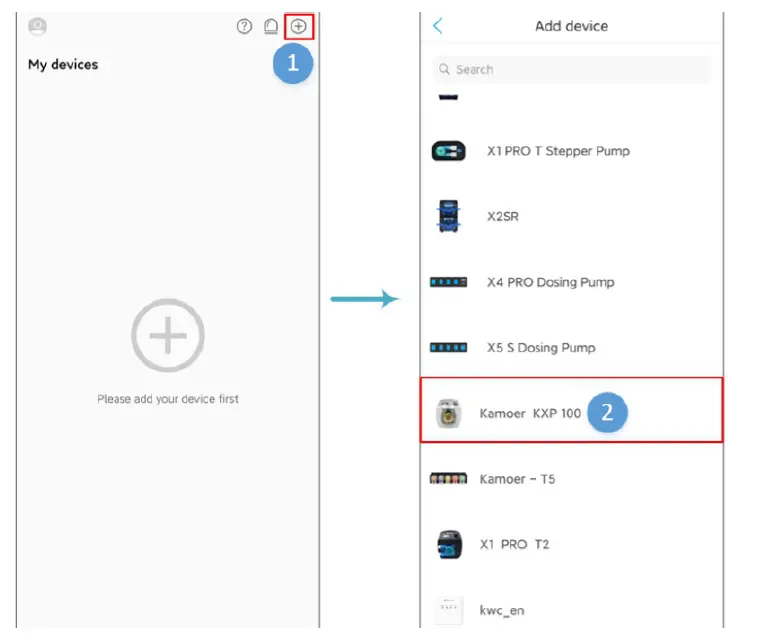Tap the small plus add-device icon

(x=299, y=26)
